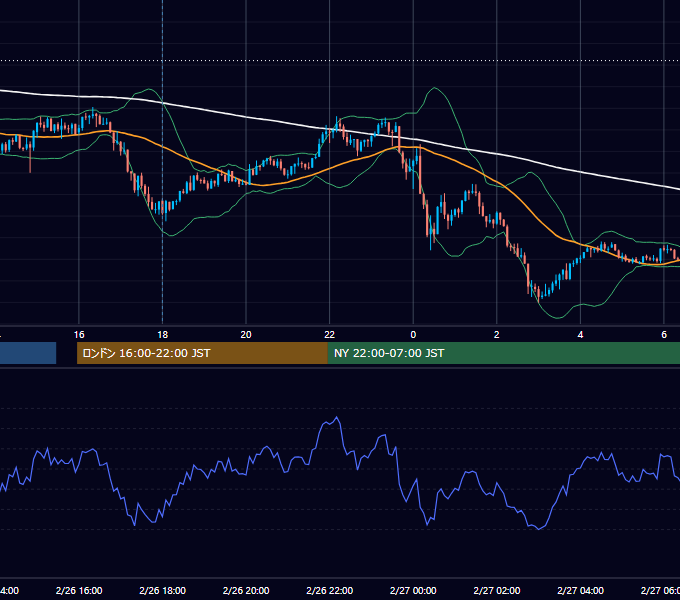Click the 6 hour label on chart axis

(664, 335)
